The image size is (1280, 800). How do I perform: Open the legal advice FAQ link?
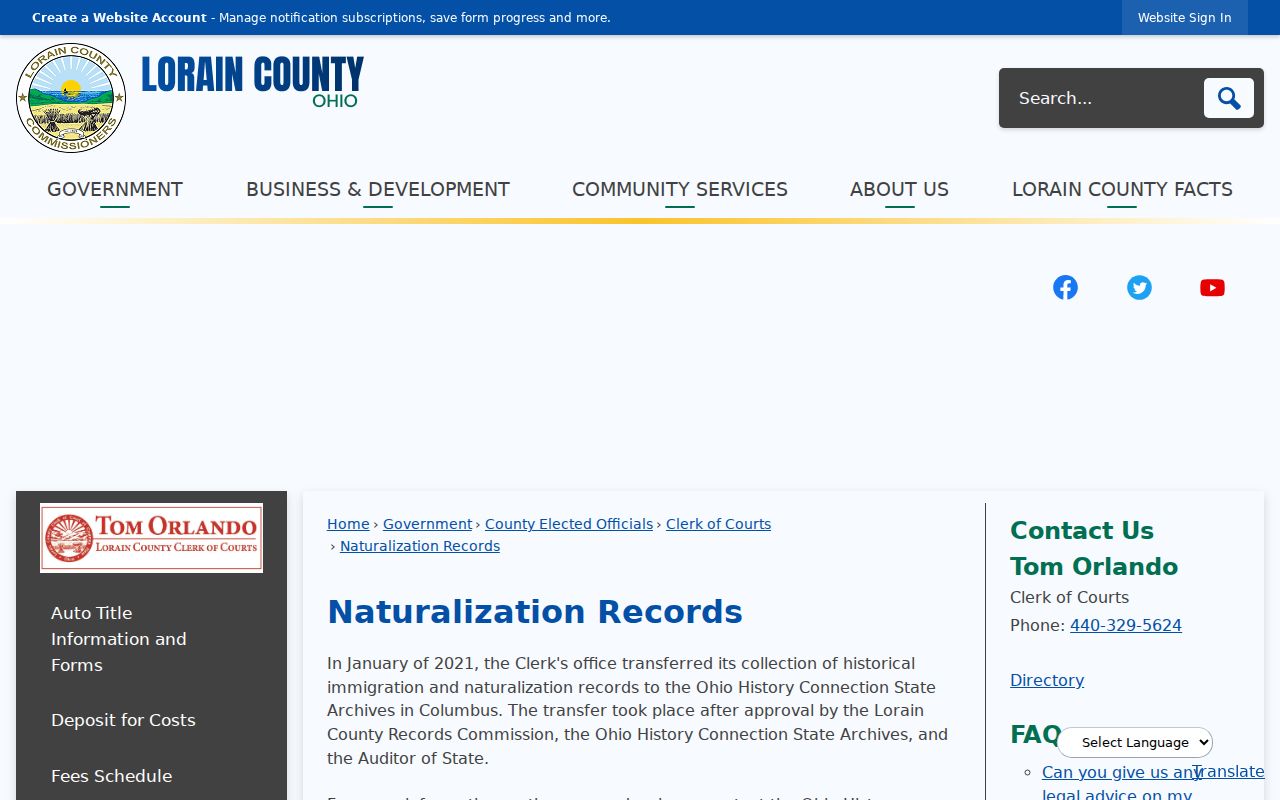[1121, 784]
